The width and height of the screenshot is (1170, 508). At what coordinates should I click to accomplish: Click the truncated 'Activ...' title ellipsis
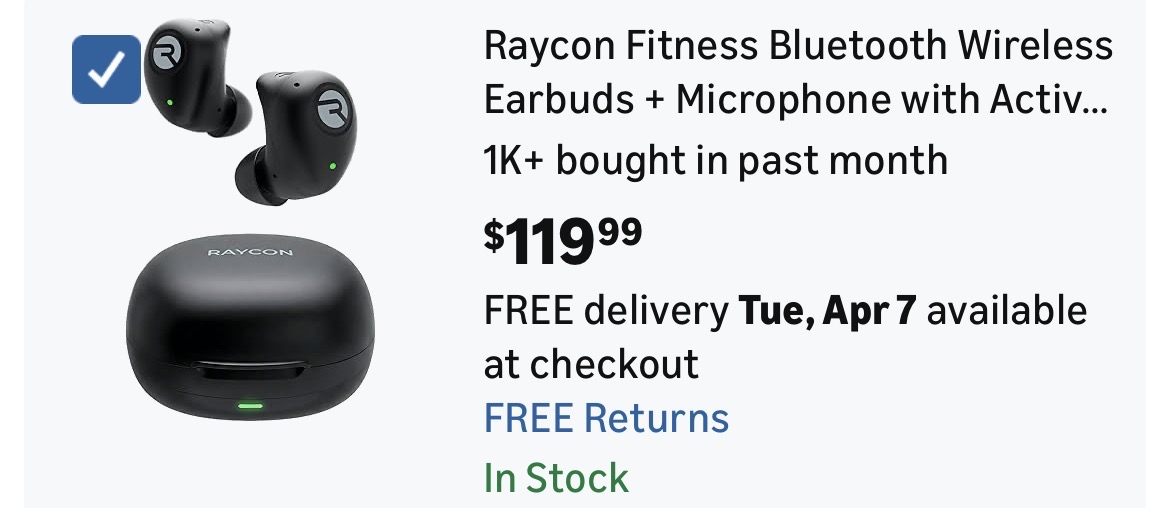1049,101
